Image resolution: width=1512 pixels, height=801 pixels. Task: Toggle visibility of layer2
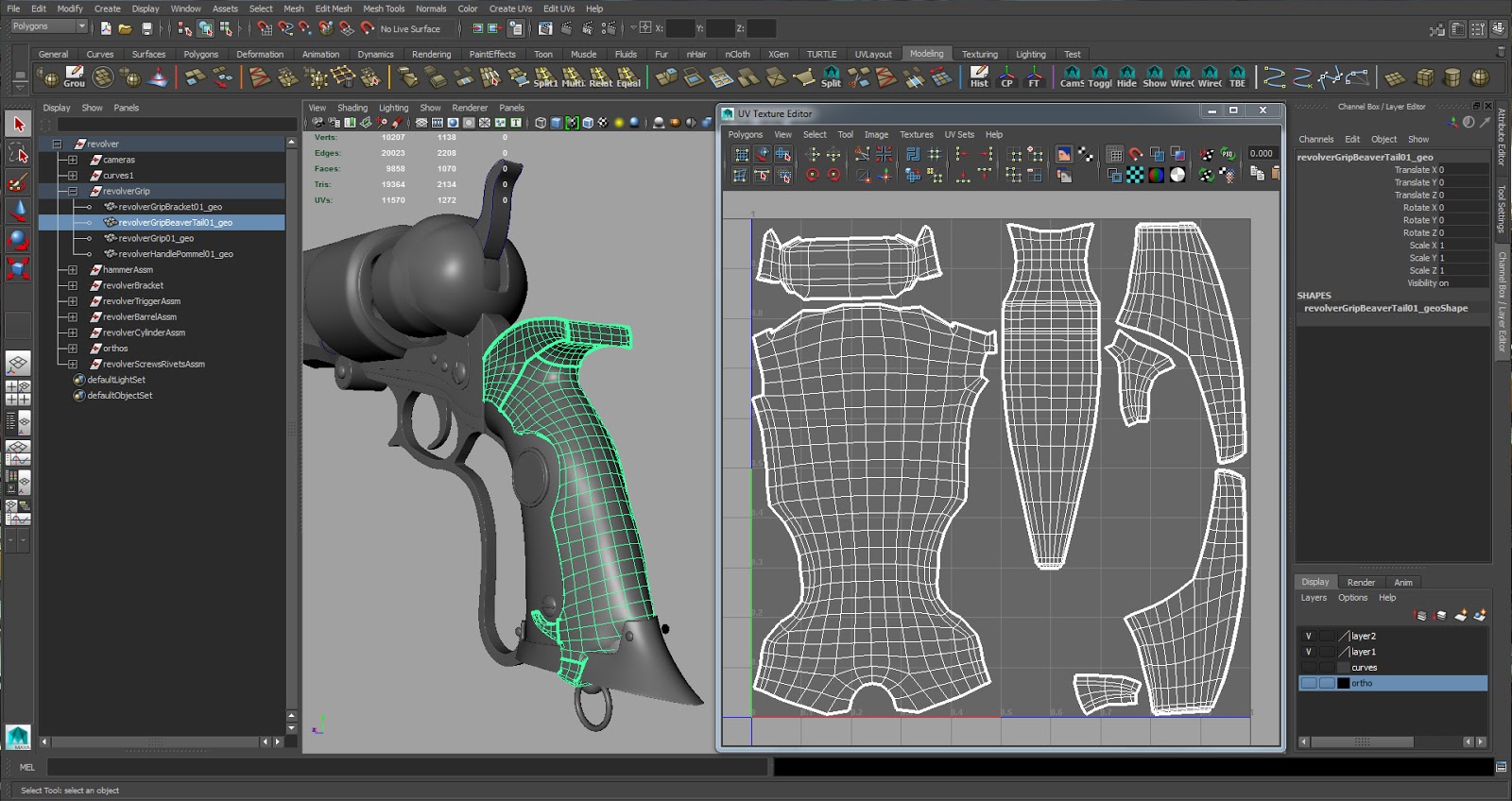[1308, 637]
